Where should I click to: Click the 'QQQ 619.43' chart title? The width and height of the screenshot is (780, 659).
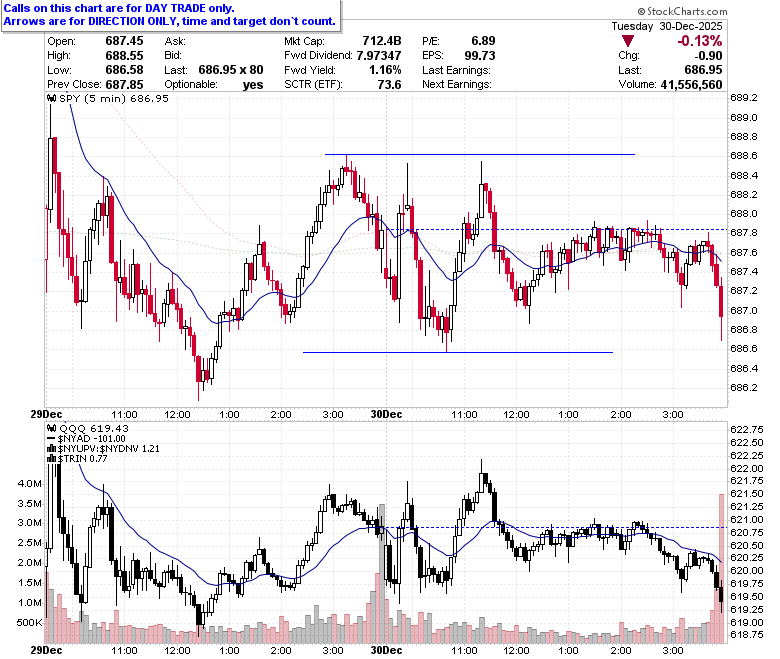[x=94, y=428]
